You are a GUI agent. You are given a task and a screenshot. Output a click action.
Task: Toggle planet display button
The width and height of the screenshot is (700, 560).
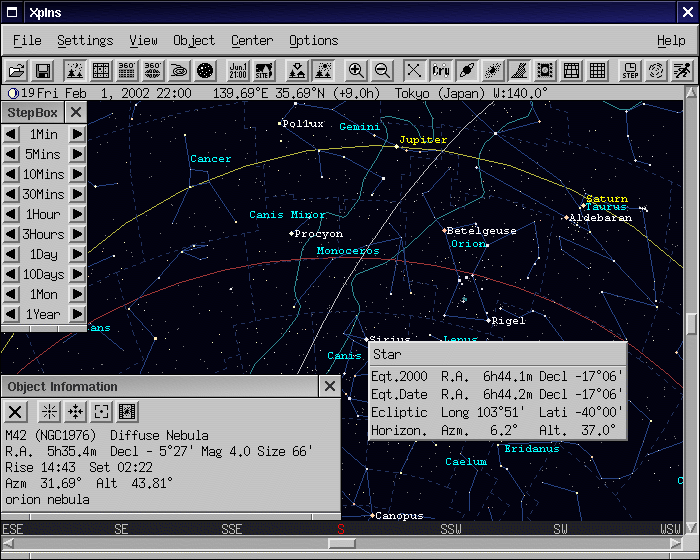[467, 71]
